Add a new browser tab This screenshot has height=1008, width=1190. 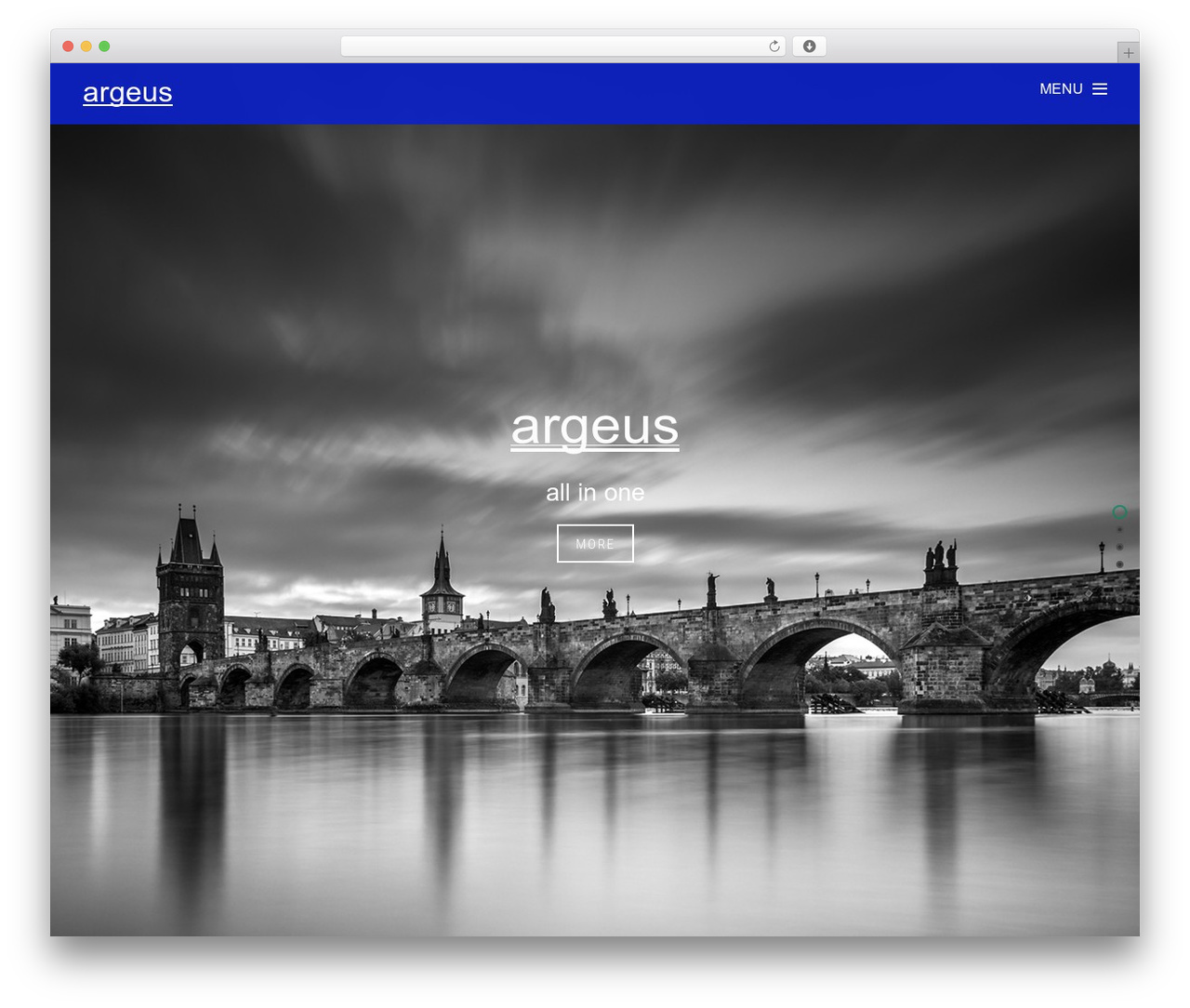1128,53
